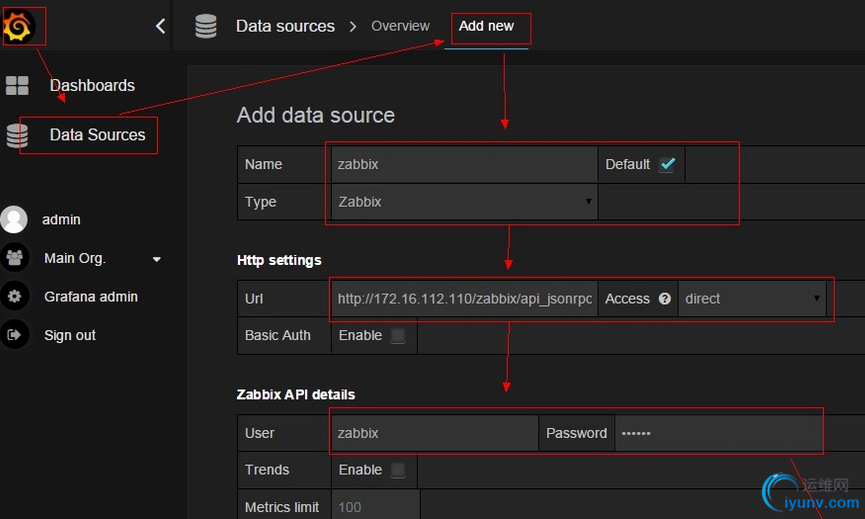Click the Data sources breadcrumb title
Viewport: 865px width, 519px height.
coord(285,26)
